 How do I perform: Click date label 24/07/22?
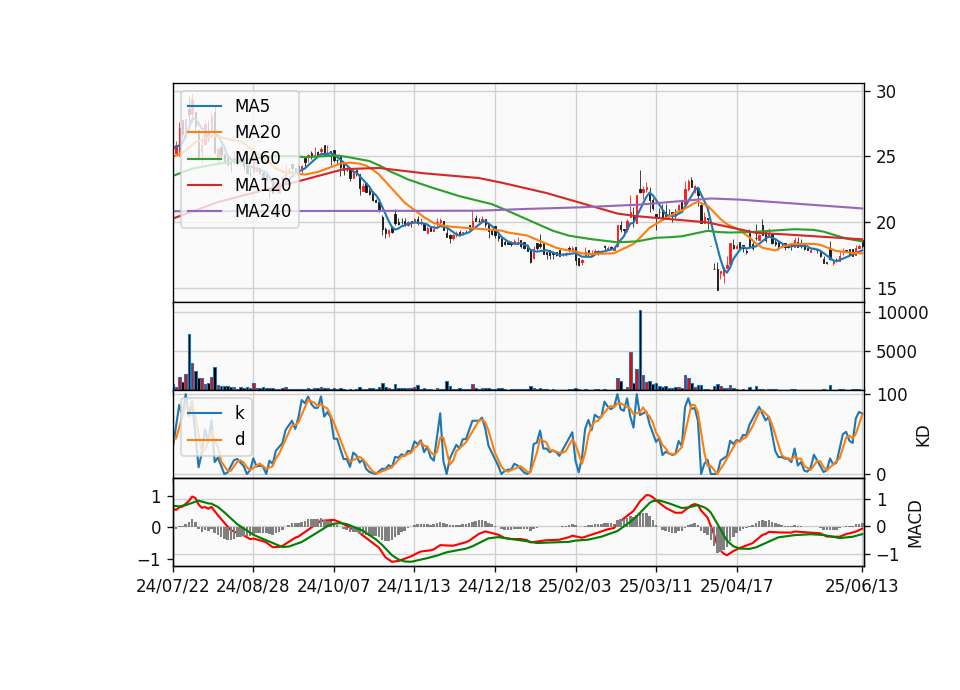(173, 587)
